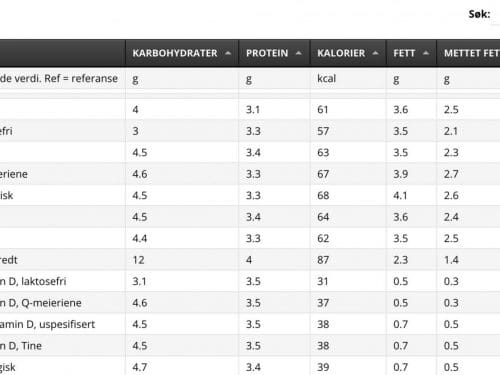Click the sort arrow next to Protein
500x375 pixels.
[299, 53]
